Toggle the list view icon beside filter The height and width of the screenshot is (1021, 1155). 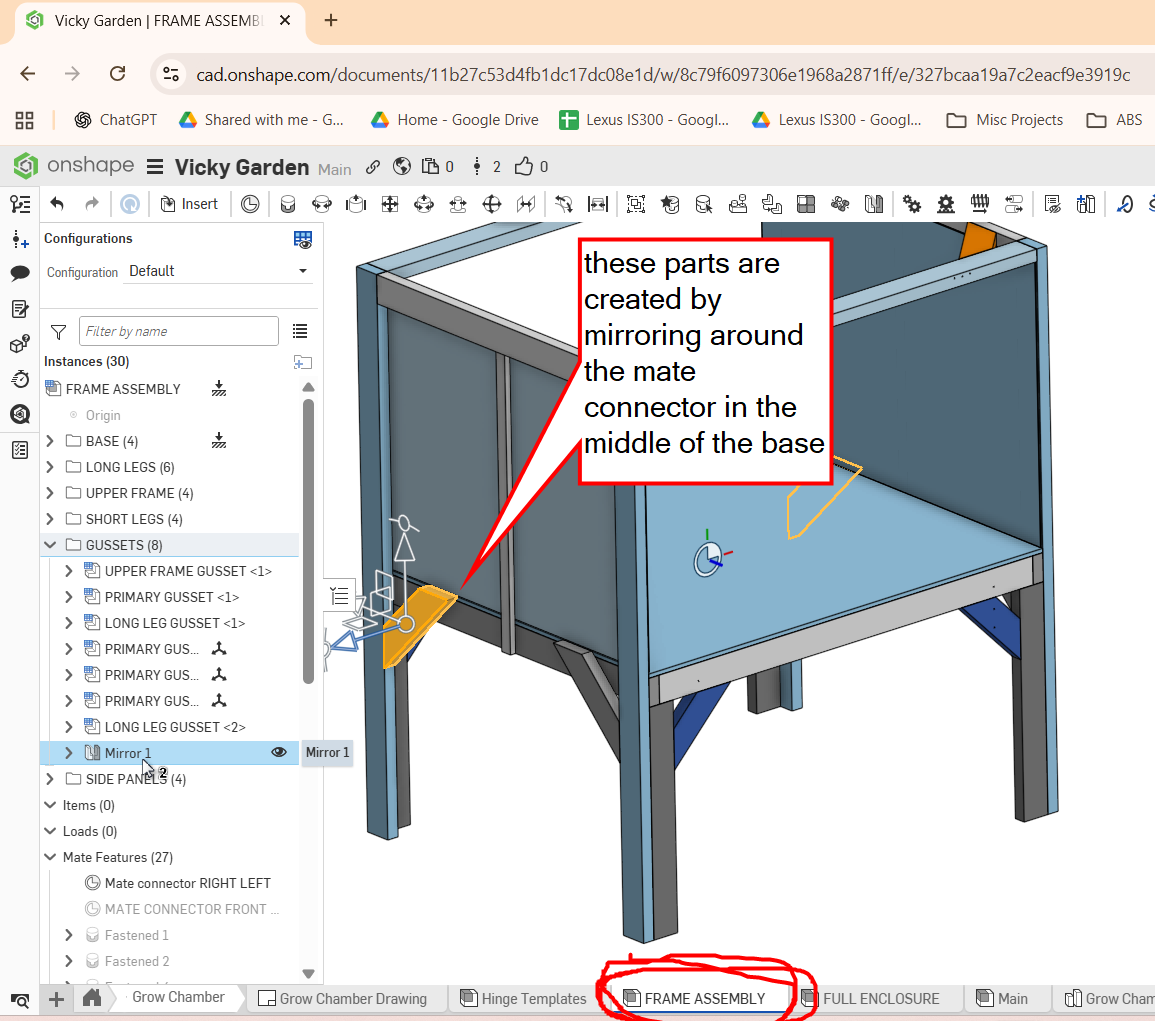click(300, 331)
